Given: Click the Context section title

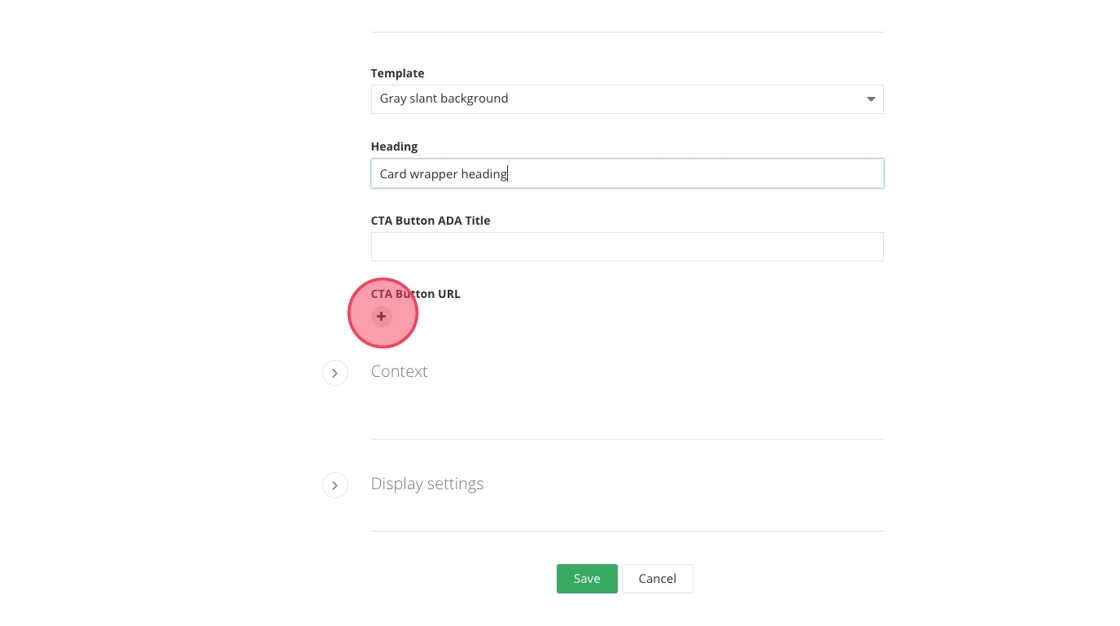Looking at the screenshot, I should pyautogui.click(x=399, y=371).
